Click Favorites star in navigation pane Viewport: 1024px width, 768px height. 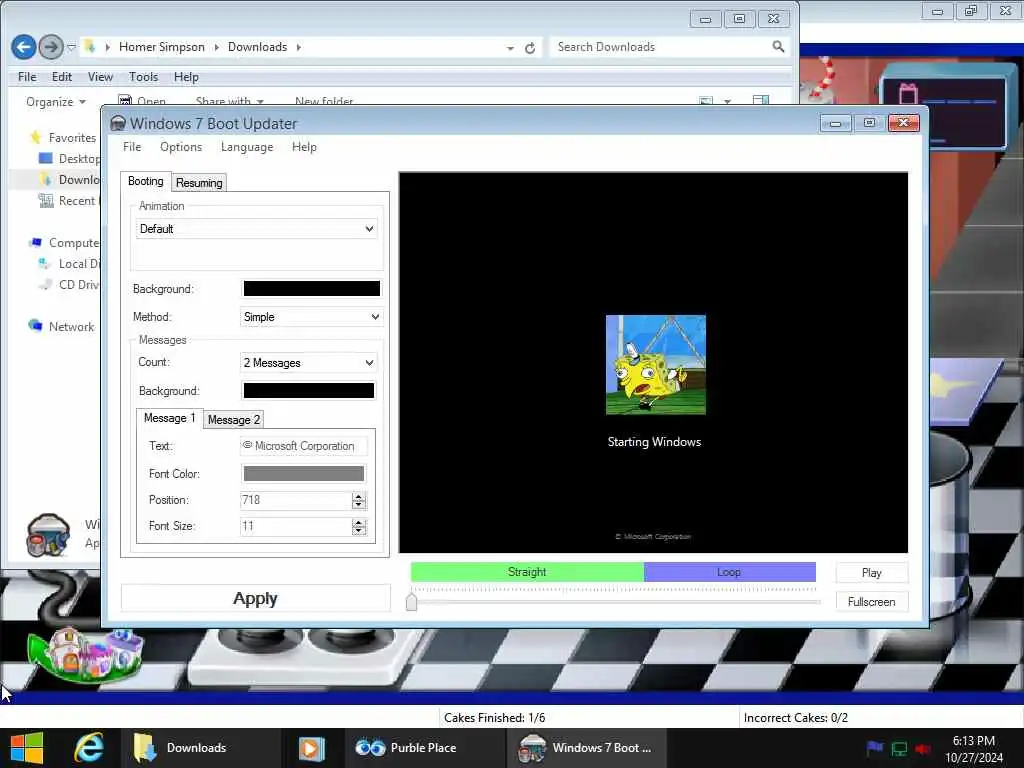point(35,138)
